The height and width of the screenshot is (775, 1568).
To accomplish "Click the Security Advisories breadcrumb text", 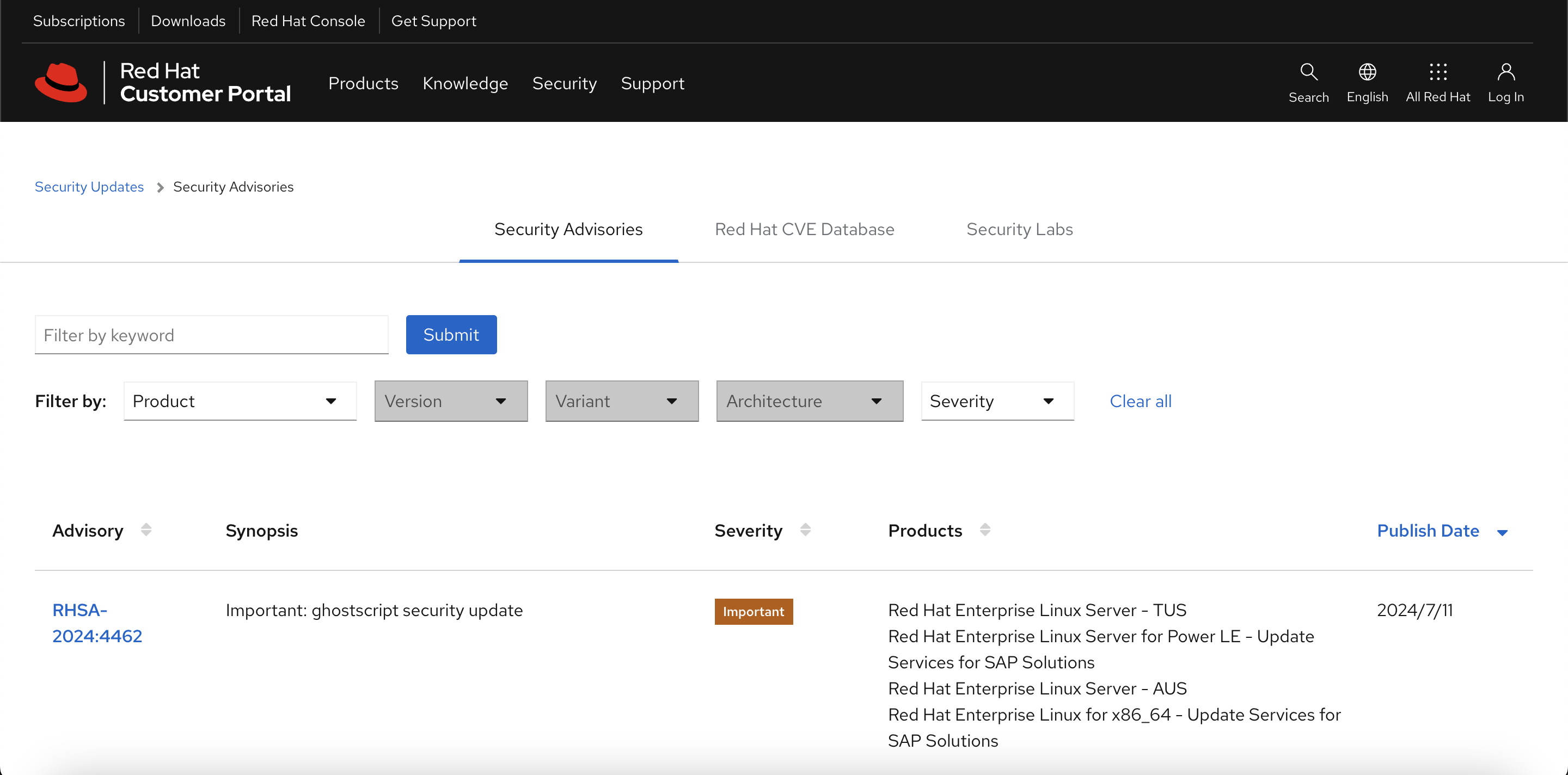I will 233,187.
